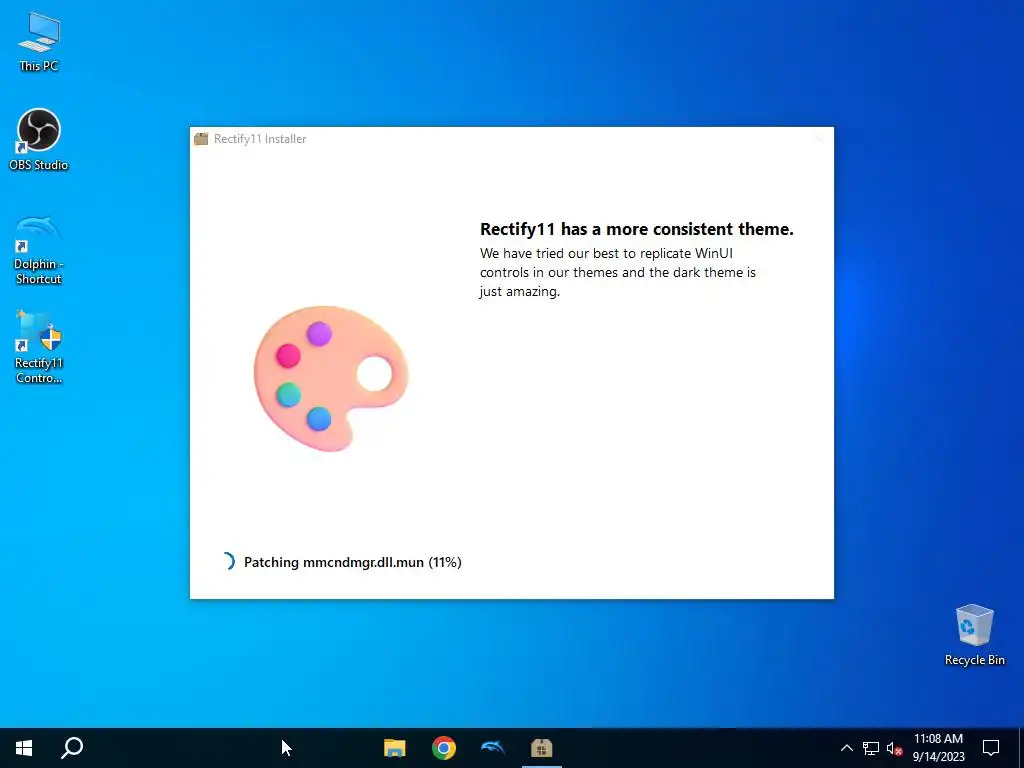The height and width of the screenshot is (768, 1024).
Task: Select the OBS Studio desktop shortcut
Action: coord(39,140)
